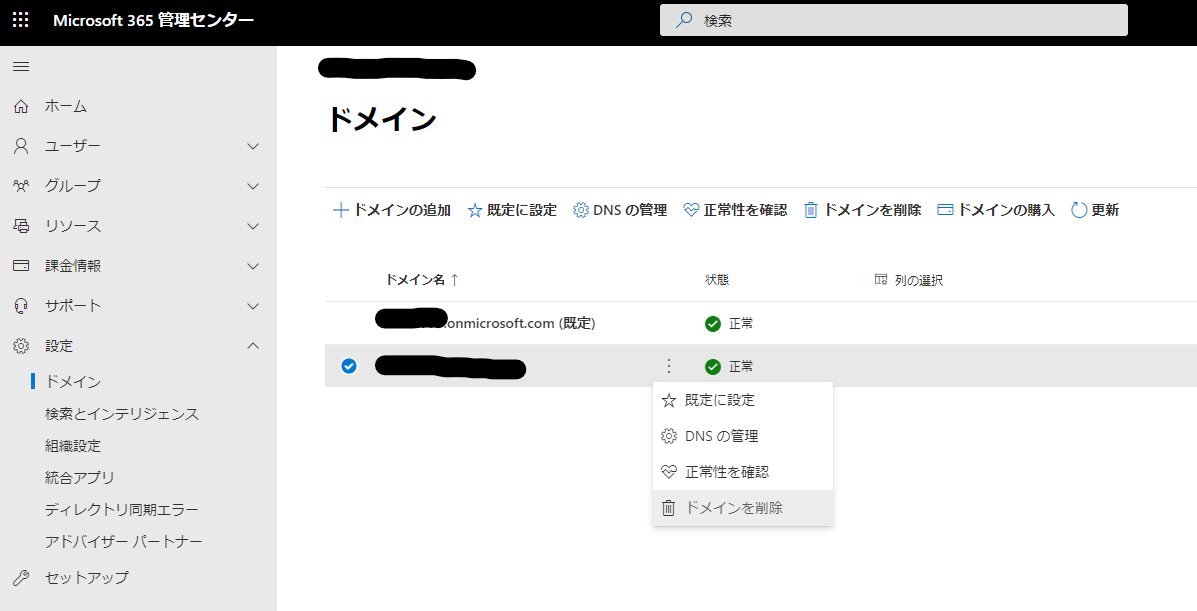Click star icon in context menu

coord(669,400)
